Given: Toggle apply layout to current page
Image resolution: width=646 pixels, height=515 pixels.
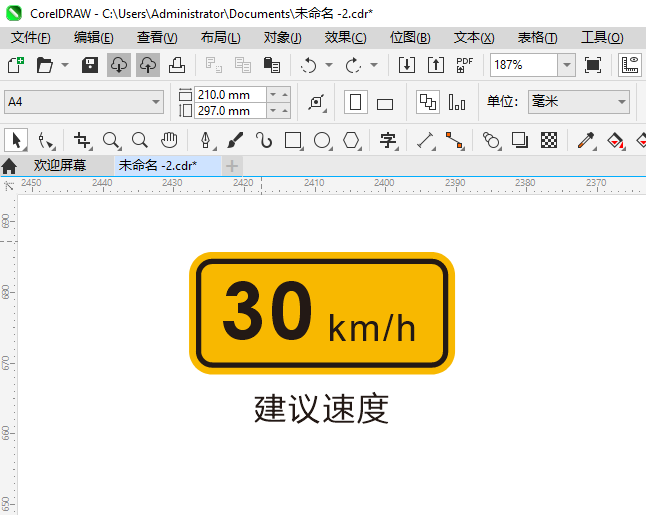Looking at the screenshot, I should click(x=457, y=102).
